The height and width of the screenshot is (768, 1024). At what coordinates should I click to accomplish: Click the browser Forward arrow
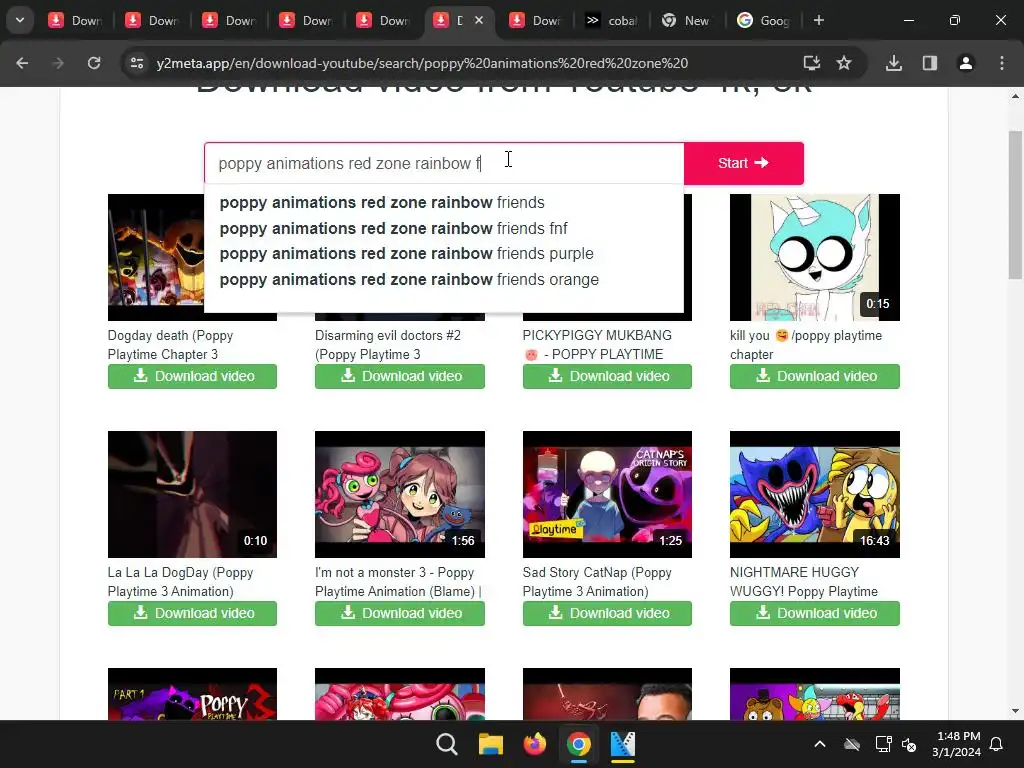[58, 63]
